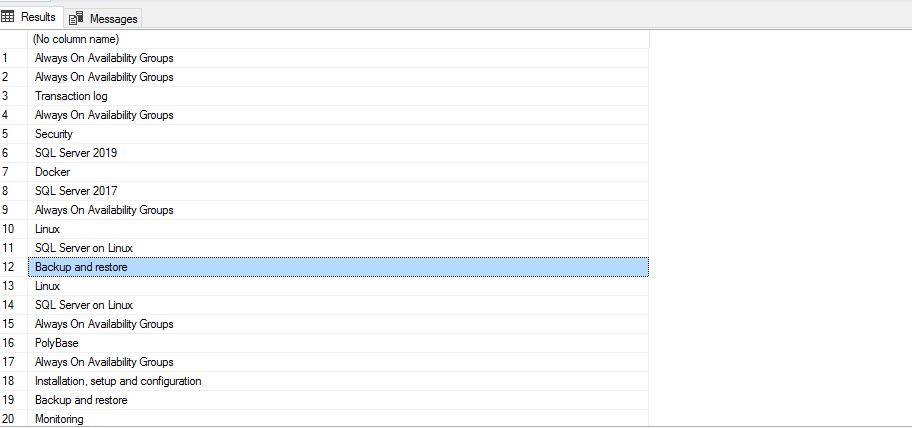This screenshot has width=912, height=428.
Task: Select "Always On Availability Groups" in row 1
Action: pyautogui.click(x=104, y=58)
